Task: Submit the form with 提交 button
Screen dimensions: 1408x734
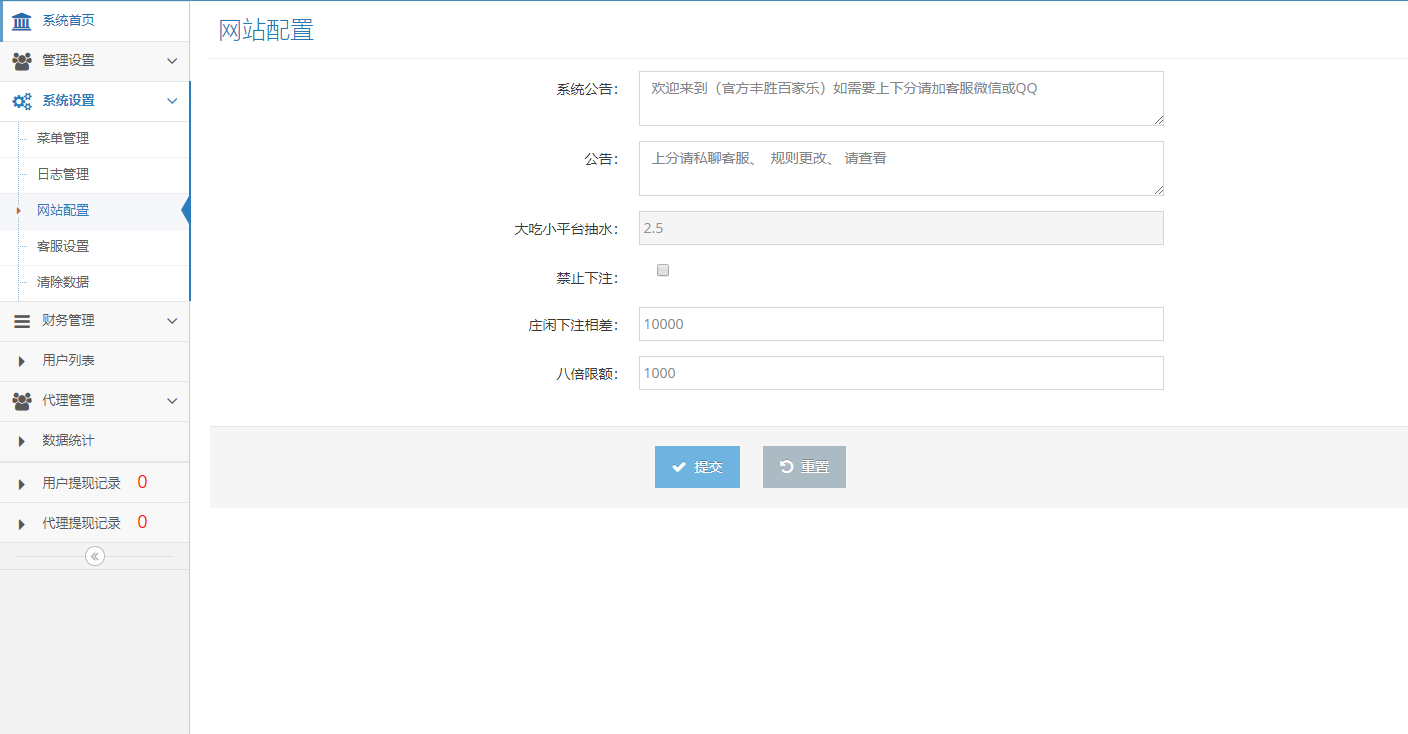Action: [x=697, y=467]
